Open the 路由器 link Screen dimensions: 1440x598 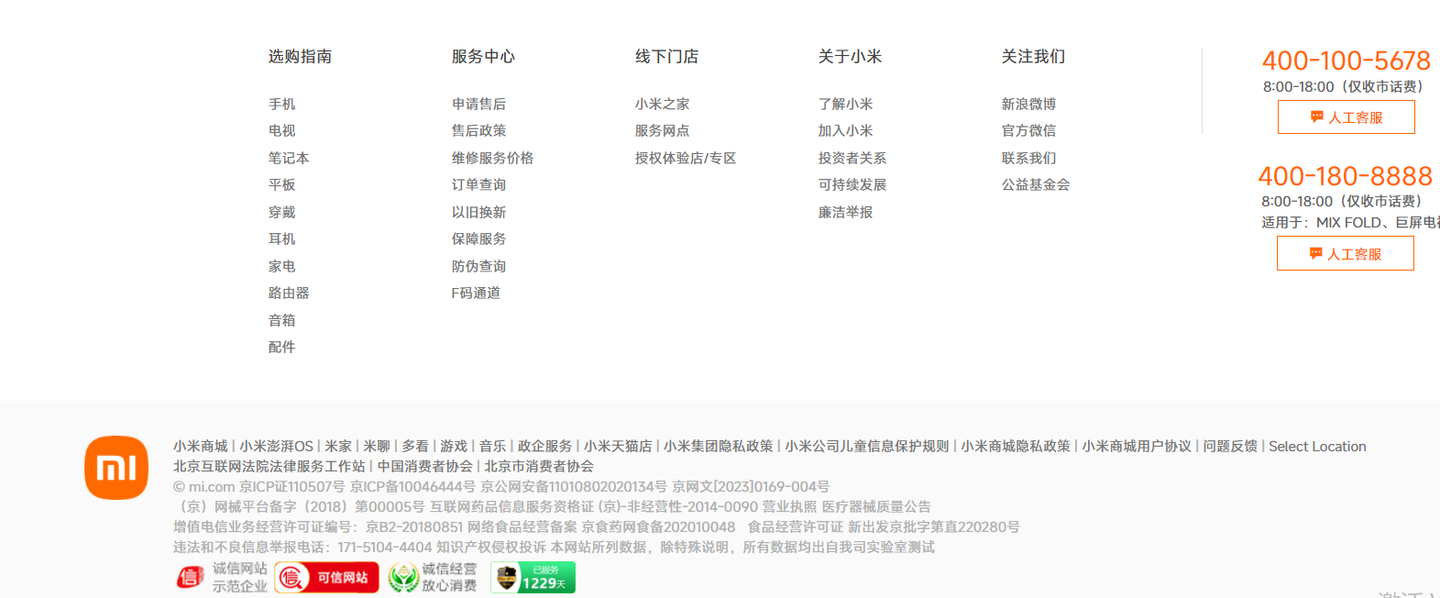pyautogui.click(x=289, y=293)
